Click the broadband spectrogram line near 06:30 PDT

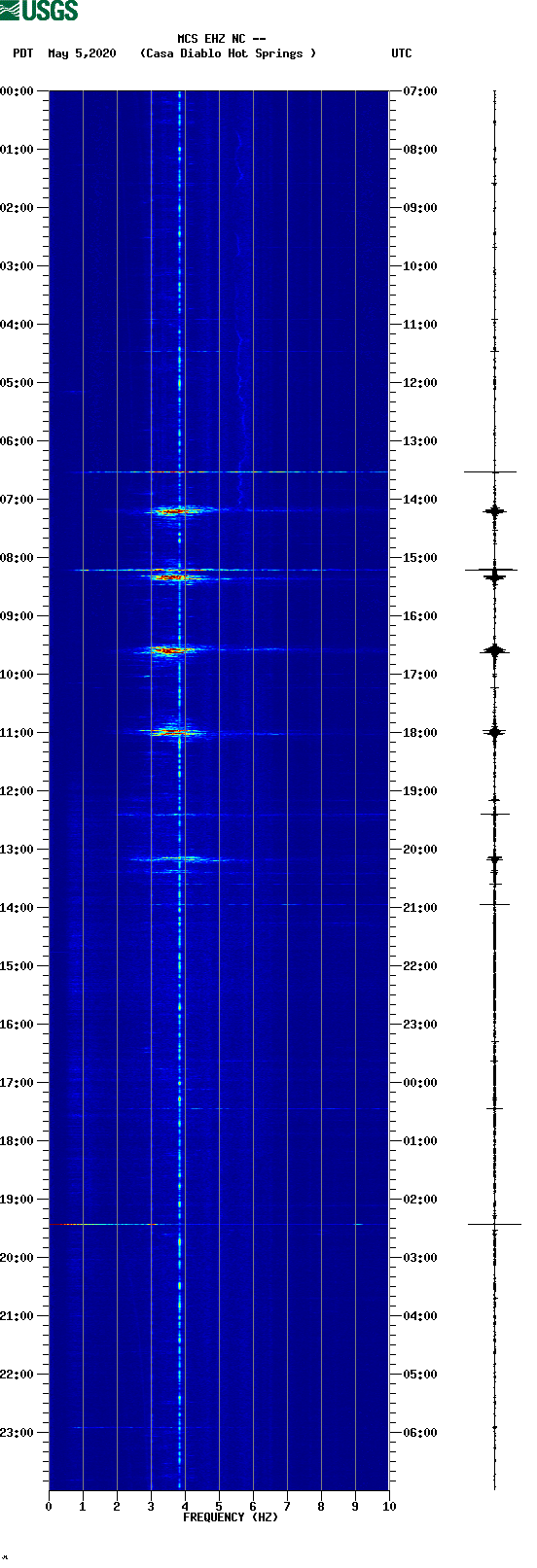233,471
